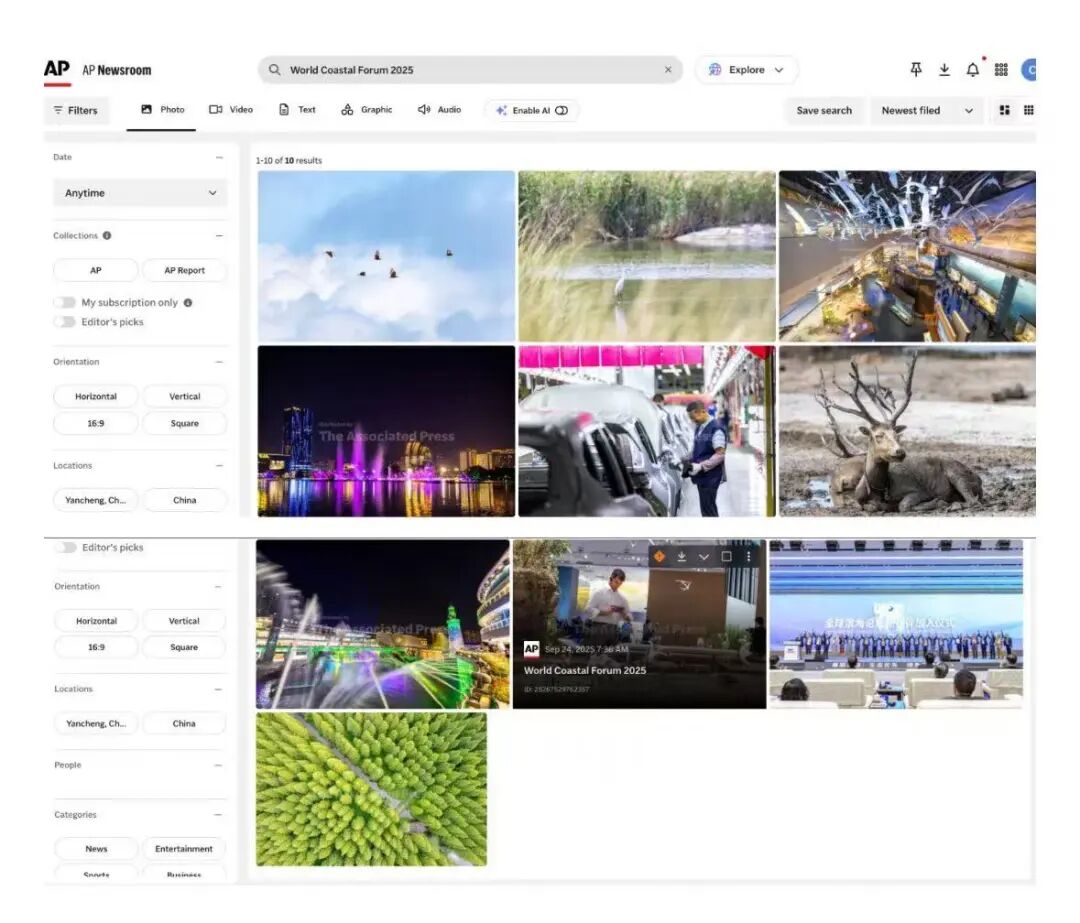
Task: Open more options on hovered photo
Action: click(x=748, y=556)
